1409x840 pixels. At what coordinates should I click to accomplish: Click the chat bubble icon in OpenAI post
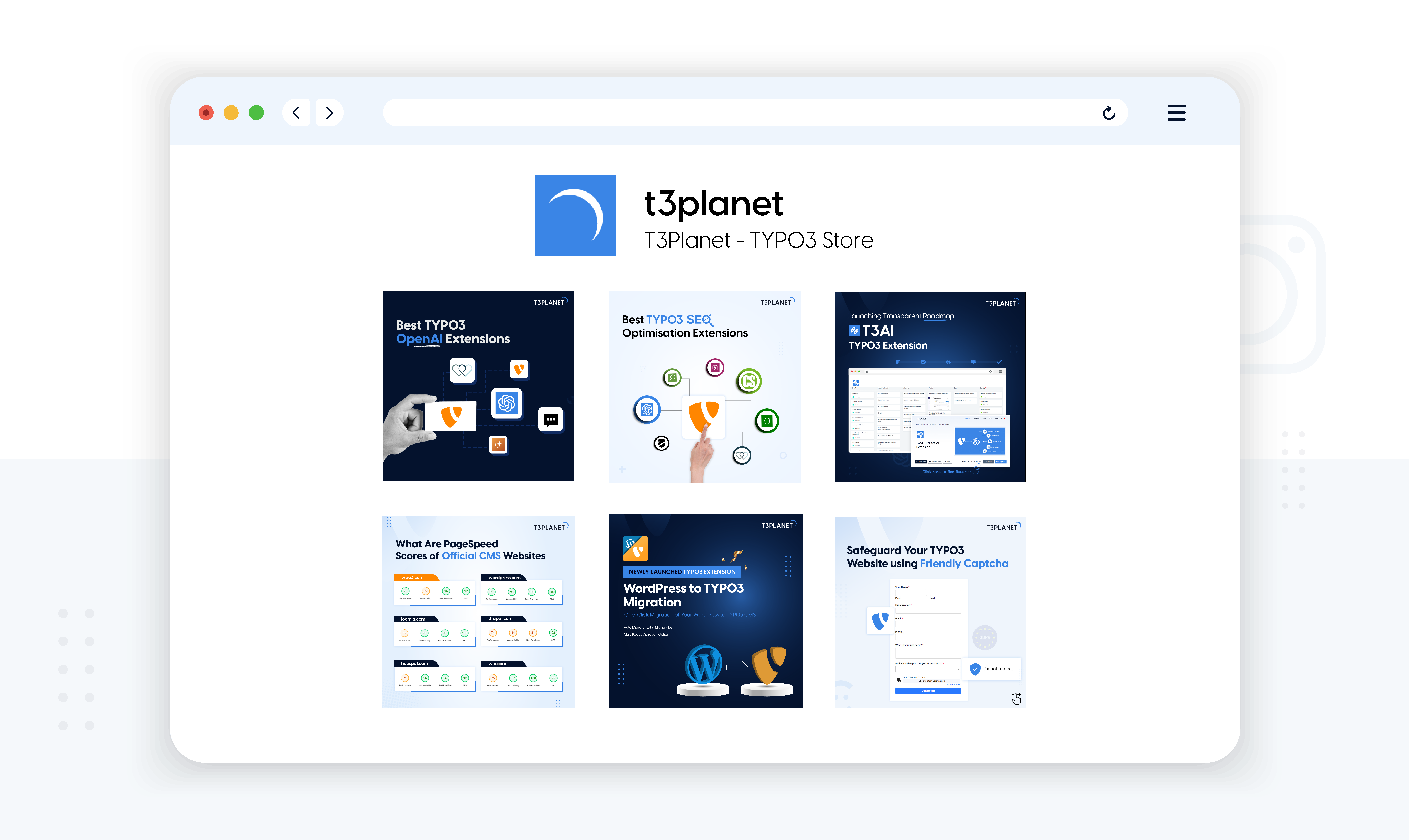pyautogui.click(x=550, y=419)
